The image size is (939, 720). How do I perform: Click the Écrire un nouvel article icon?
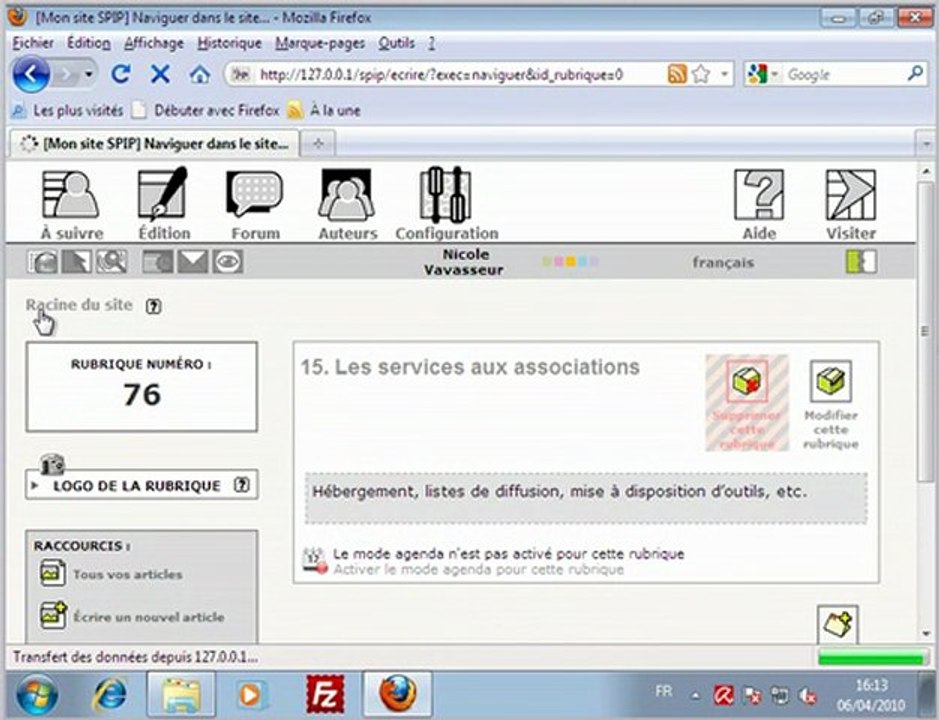[x=53, y=615]
